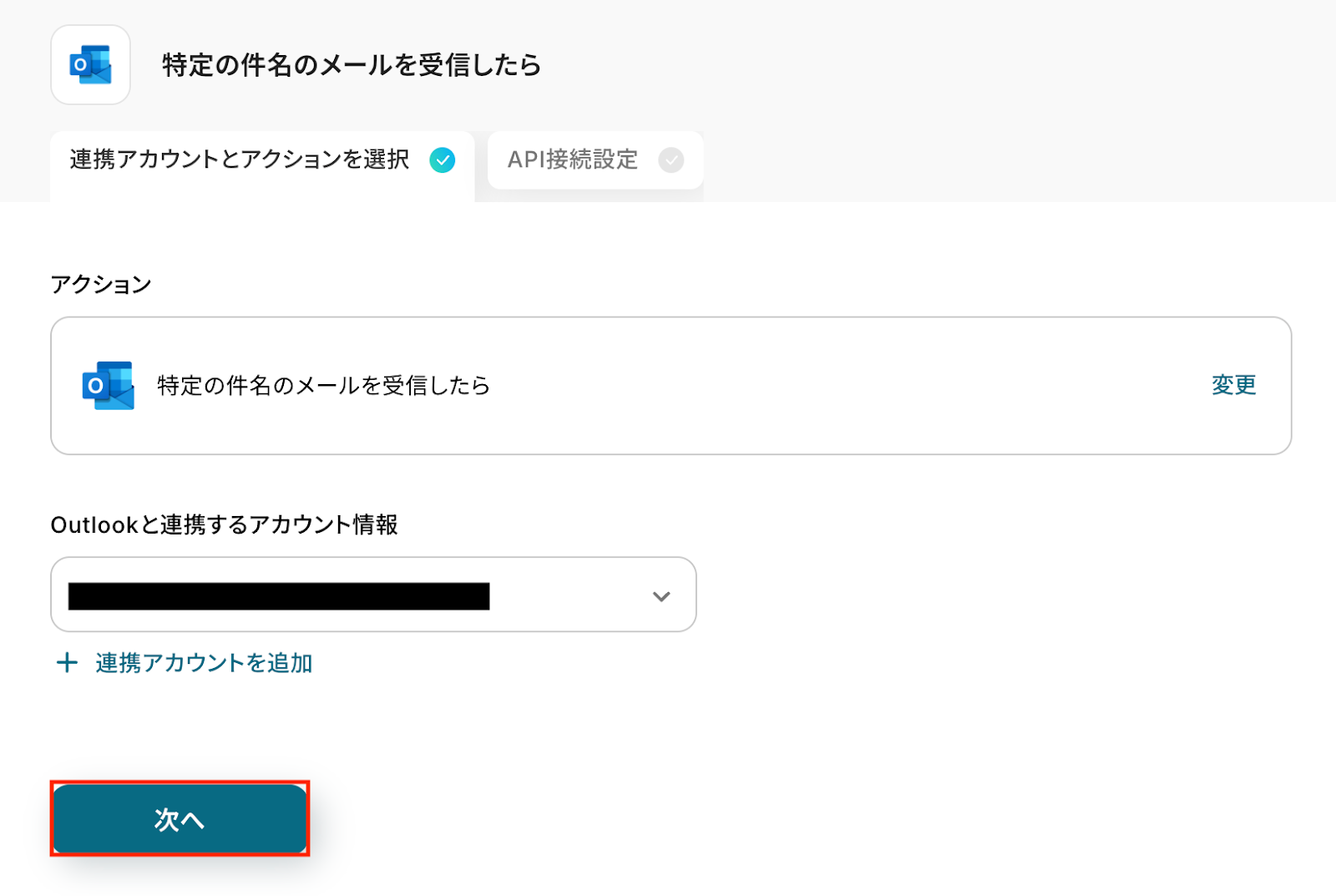This screenshot has width=1336, height=896.
Task: Click the page title 特定の件名のメールを受信したら
Action: 352,65
